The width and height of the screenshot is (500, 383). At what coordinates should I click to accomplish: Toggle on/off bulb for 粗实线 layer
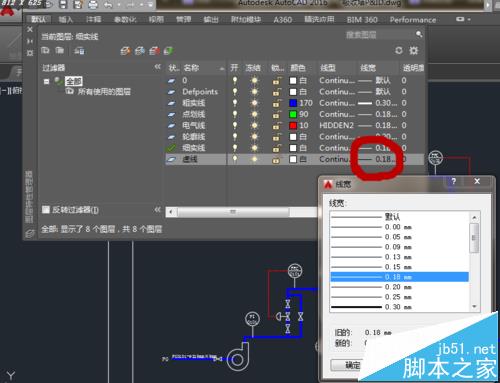pyautogui.click(x=235, y=103)
